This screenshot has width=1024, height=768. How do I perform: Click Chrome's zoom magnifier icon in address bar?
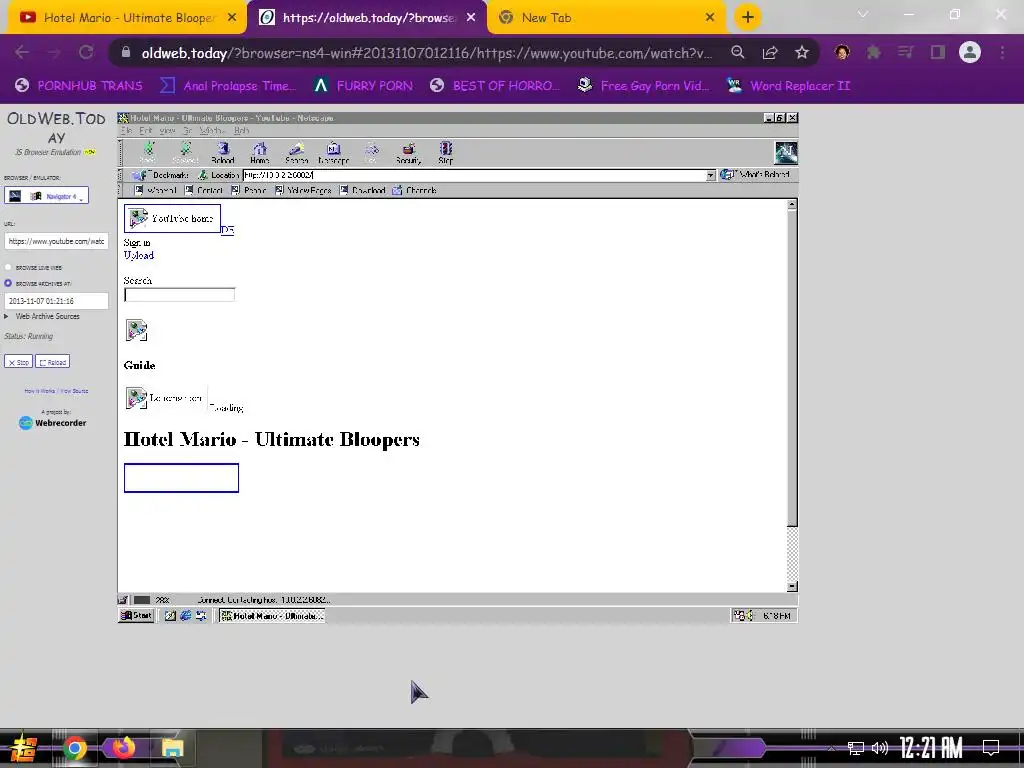(738, 52)
